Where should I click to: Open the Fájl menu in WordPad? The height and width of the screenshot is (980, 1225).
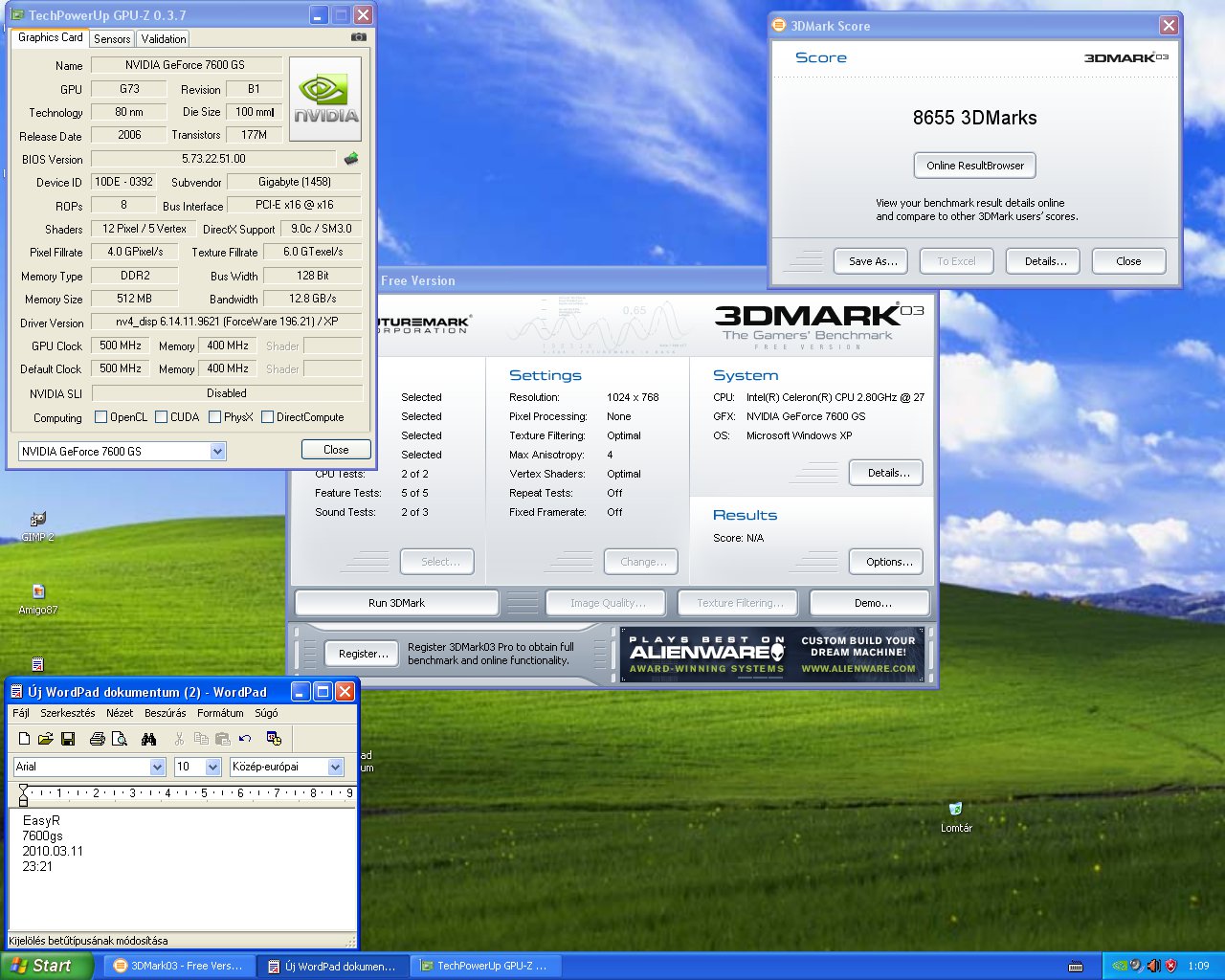click(21, 713)
